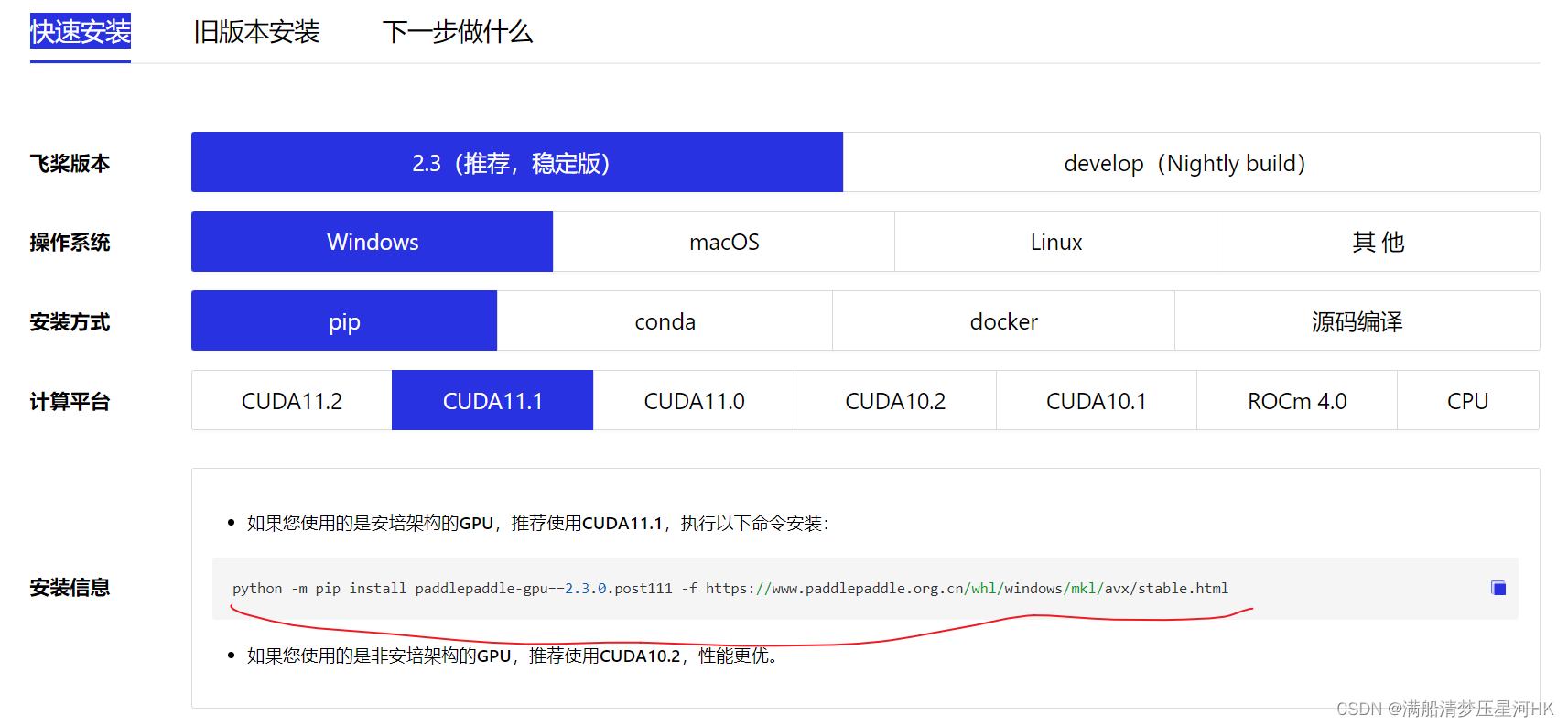Screen dimensions: 1568x726
Task: Click the 计算平台 row label
Action: (70, 401)
